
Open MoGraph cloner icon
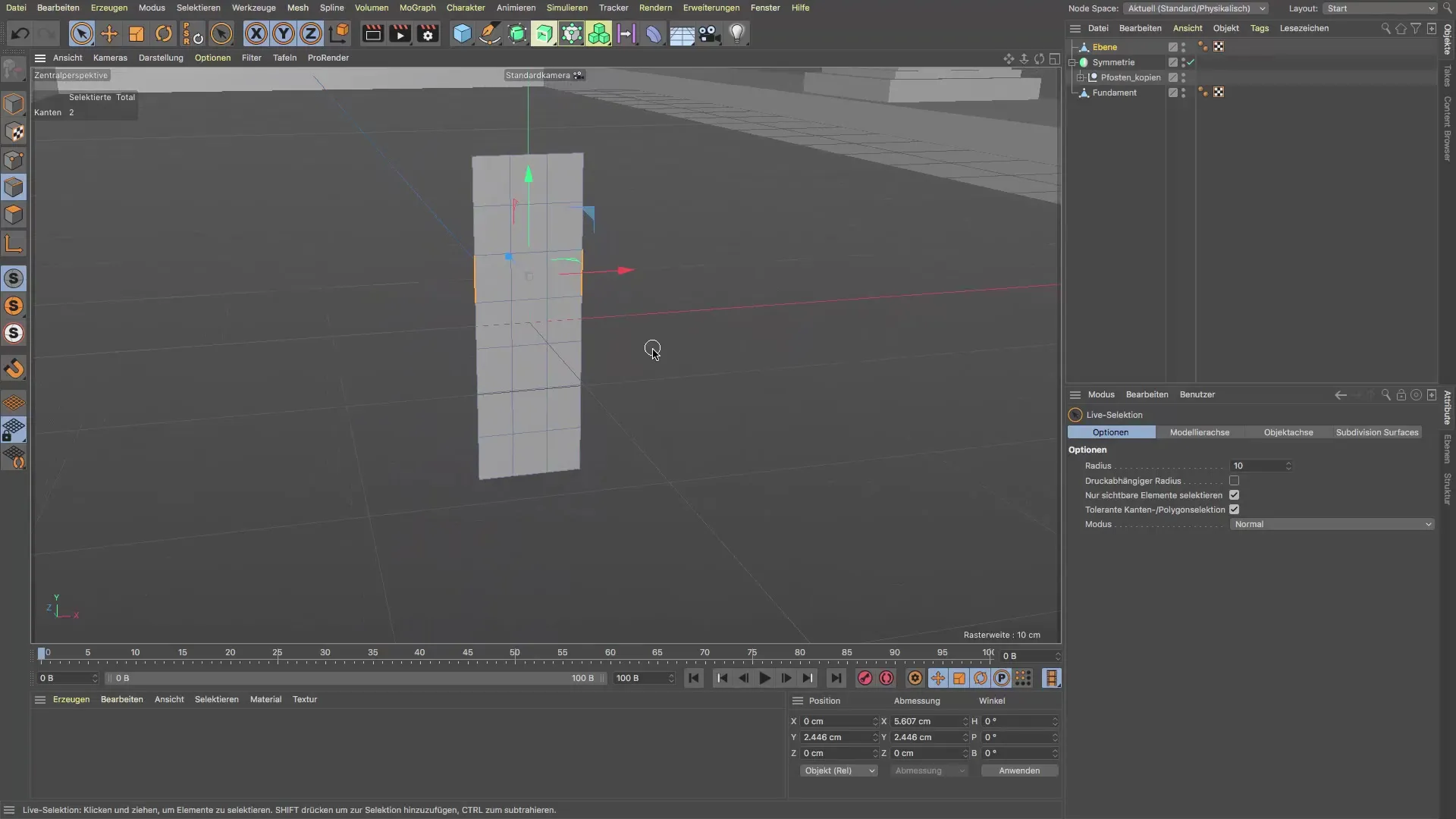[x=599, y=33]
